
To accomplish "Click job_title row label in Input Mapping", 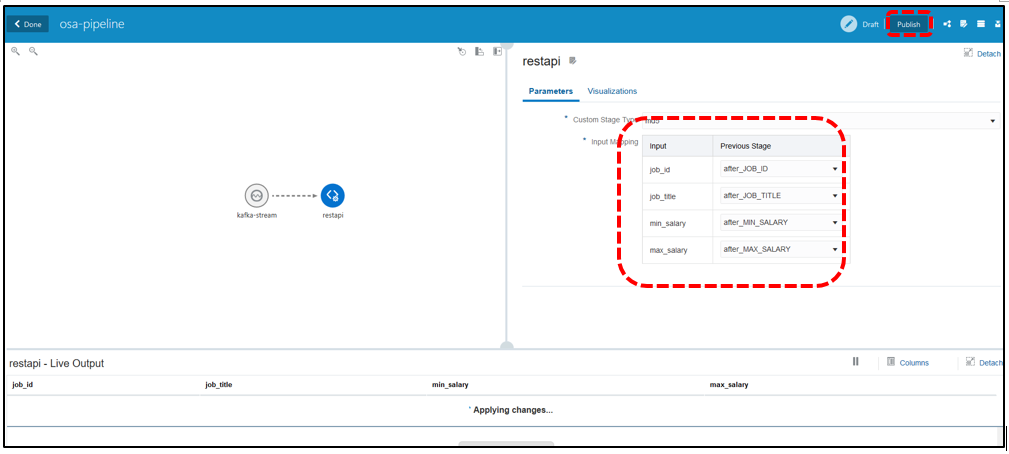I will pos(663,196).
